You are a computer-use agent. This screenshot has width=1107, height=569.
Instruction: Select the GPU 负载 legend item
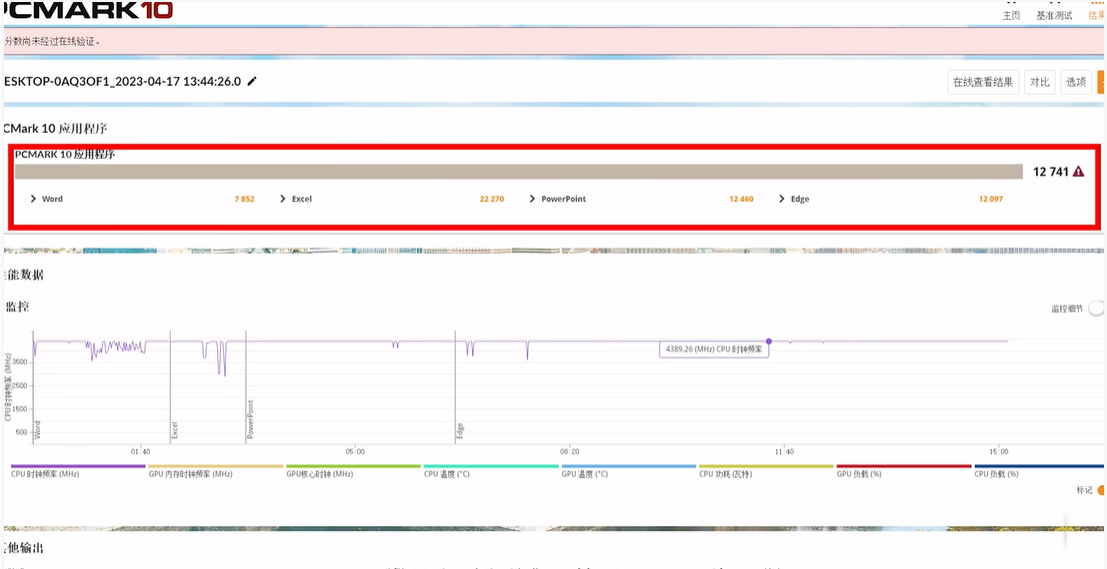point(904,471)
